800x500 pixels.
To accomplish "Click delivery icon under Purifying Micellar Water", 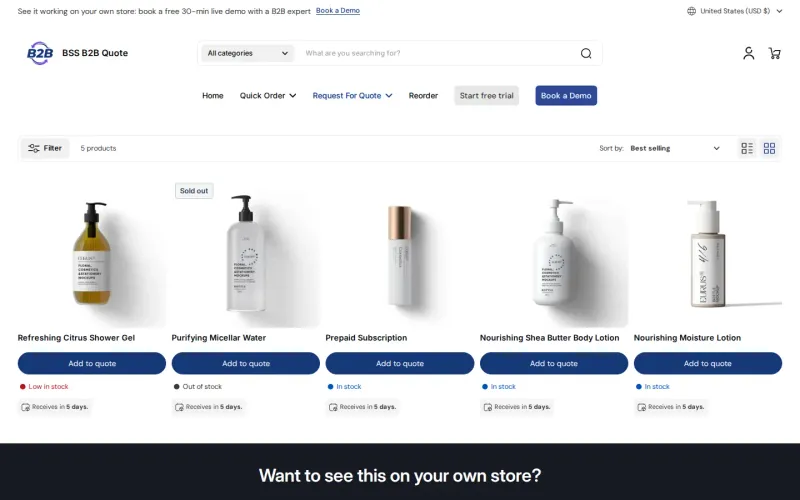I will 180,407.
